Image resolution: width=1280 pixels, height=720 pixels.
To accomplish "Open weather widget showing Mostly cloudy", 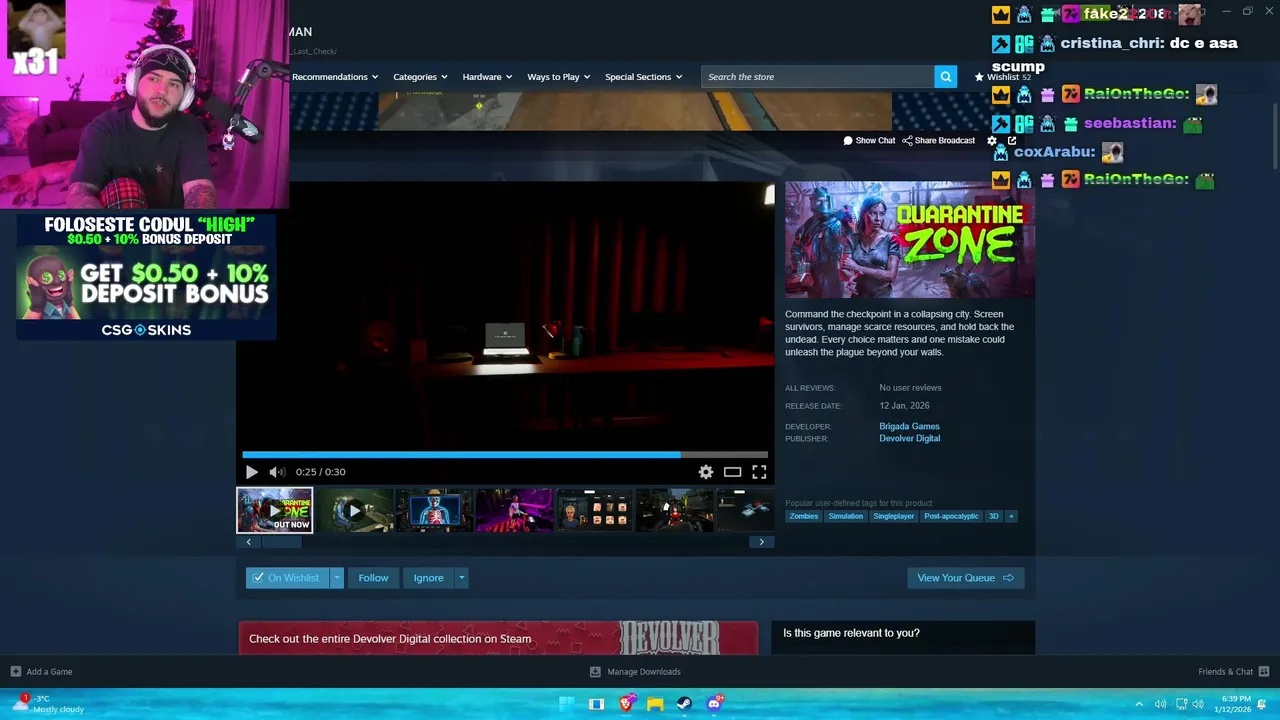I will point(50,704).
